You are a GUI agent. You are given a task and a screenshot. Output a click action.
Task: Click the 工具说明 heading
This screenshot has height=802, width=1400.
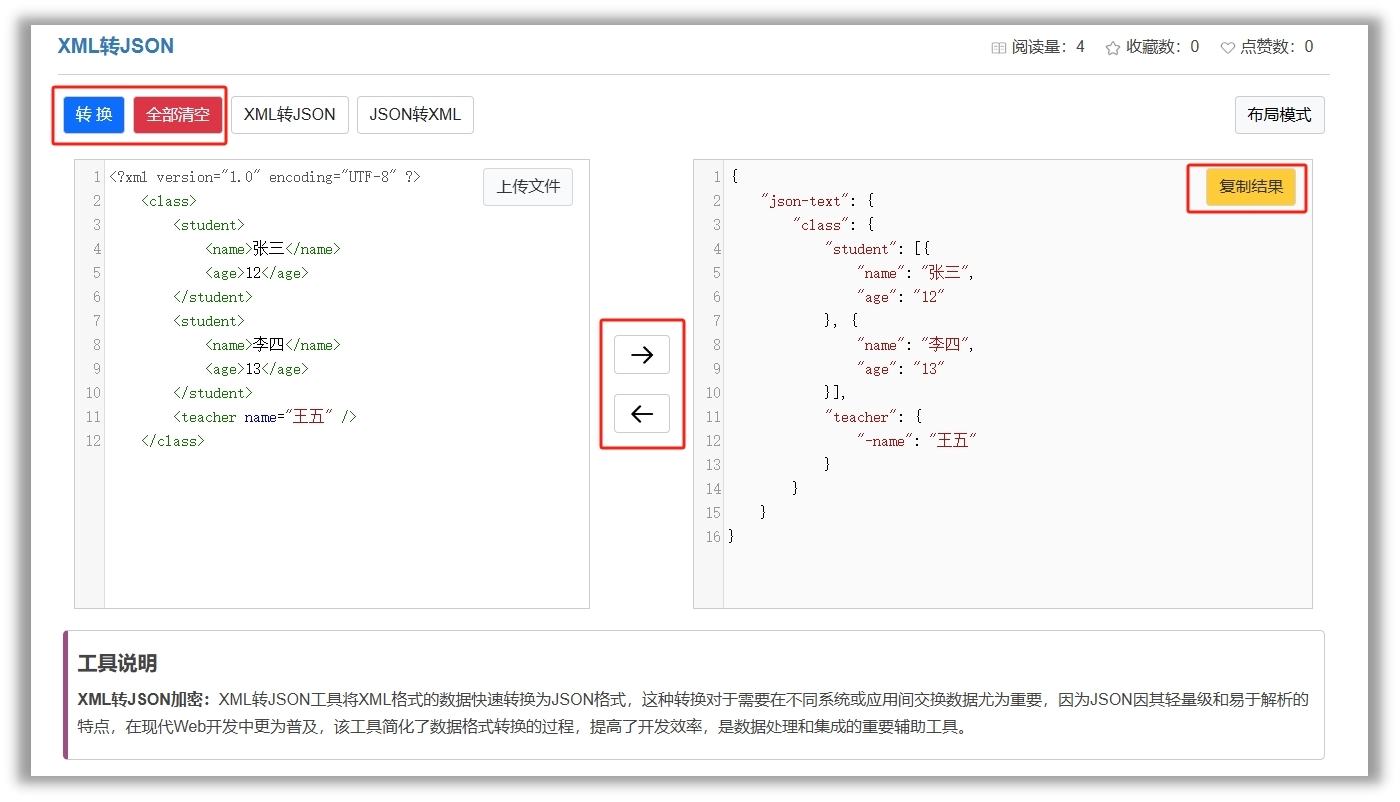pos(117,664)
